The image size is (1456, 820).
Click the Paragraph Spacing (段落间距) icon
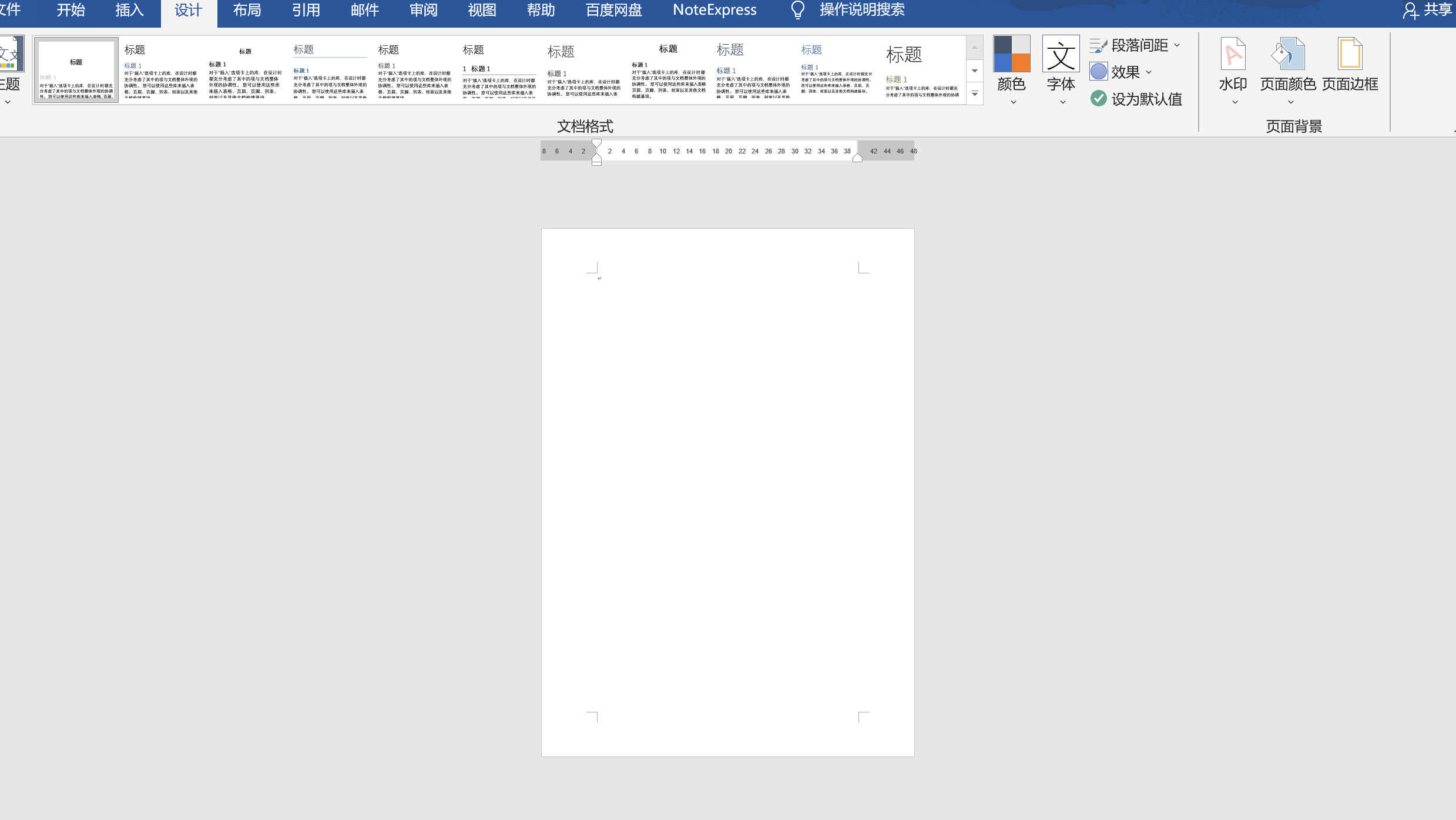[x=1098, y=45]
